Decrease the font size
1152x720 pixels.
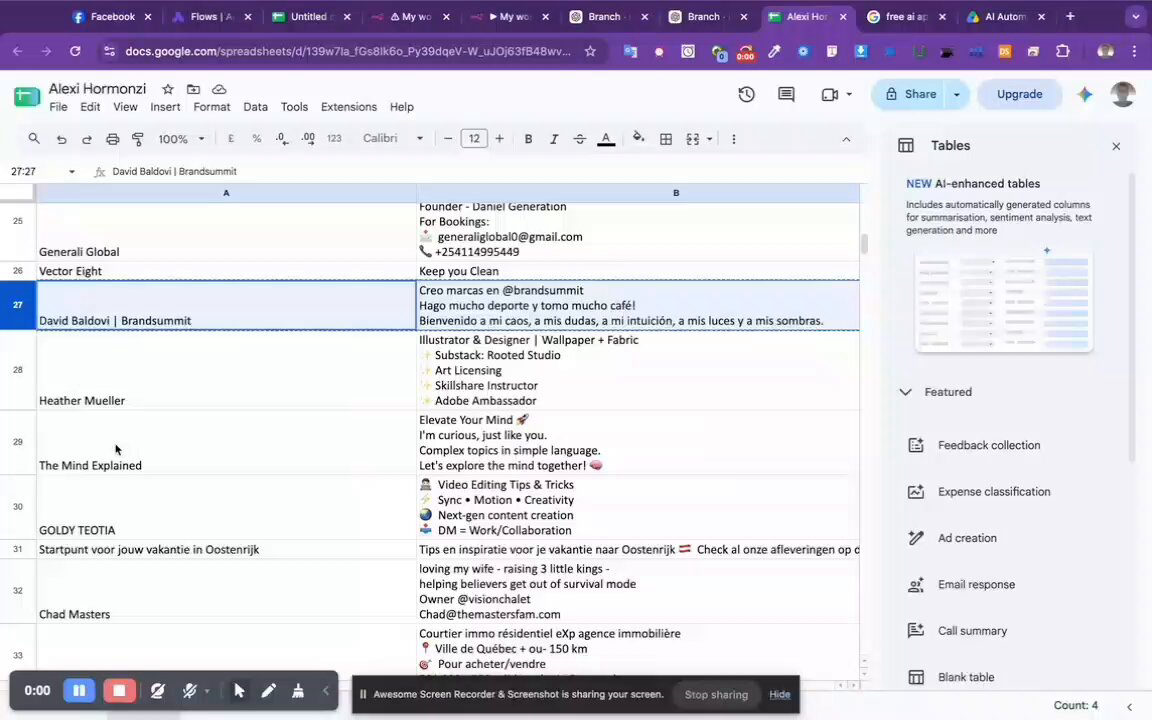[x=447, y=138]
